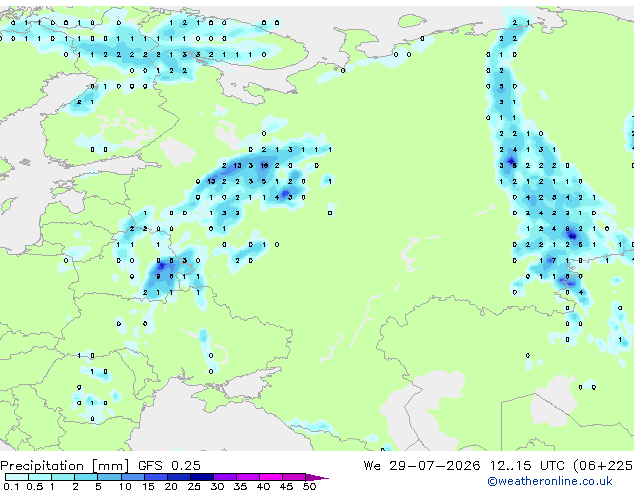The width and height of the screenshot is (634, 490).
Task: Click the legend label '25'
Action: 194,486
